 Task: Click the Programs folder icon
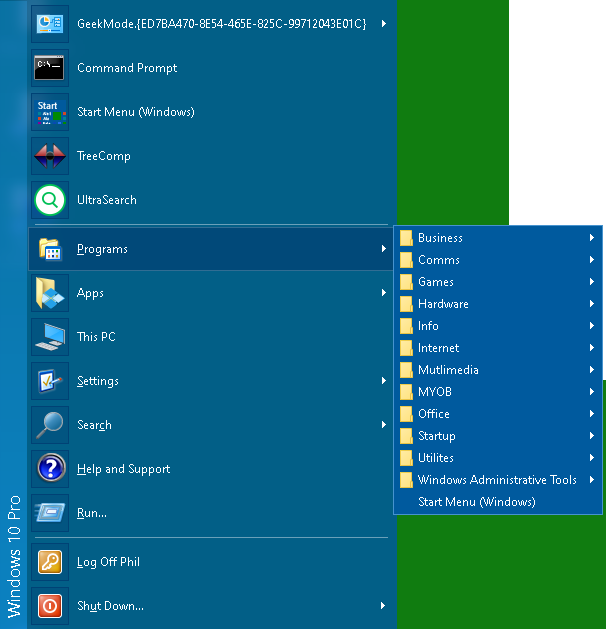[x=50, y=249]
